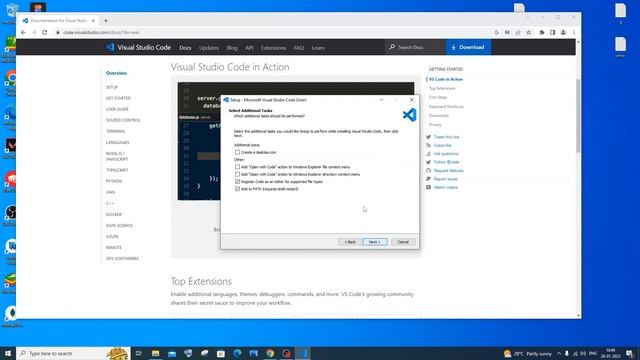The width and height of the screenshot is (640, 360).
Task: Open Learn in the site navbar
Action: click(318, 48)
